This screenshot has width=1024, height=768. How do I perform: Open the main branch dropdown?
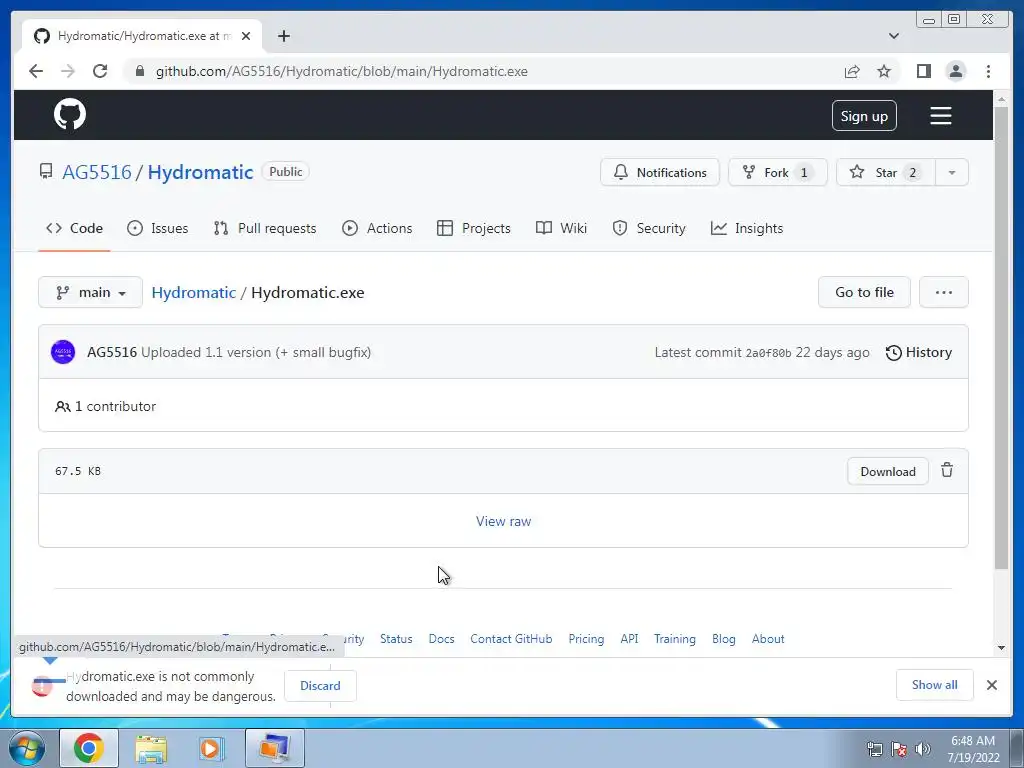90,292
